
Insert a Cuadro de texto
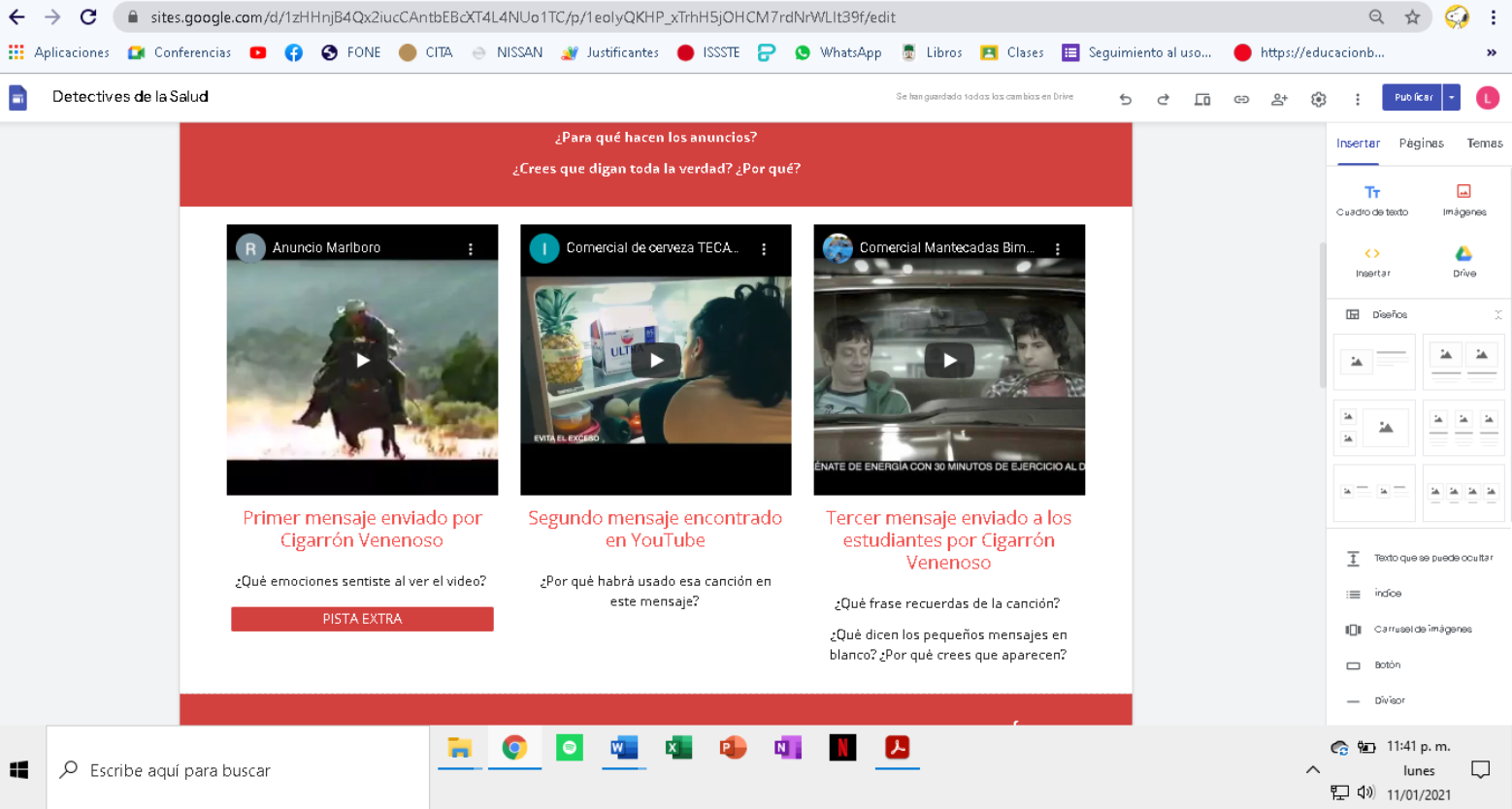click(1372, 200)
